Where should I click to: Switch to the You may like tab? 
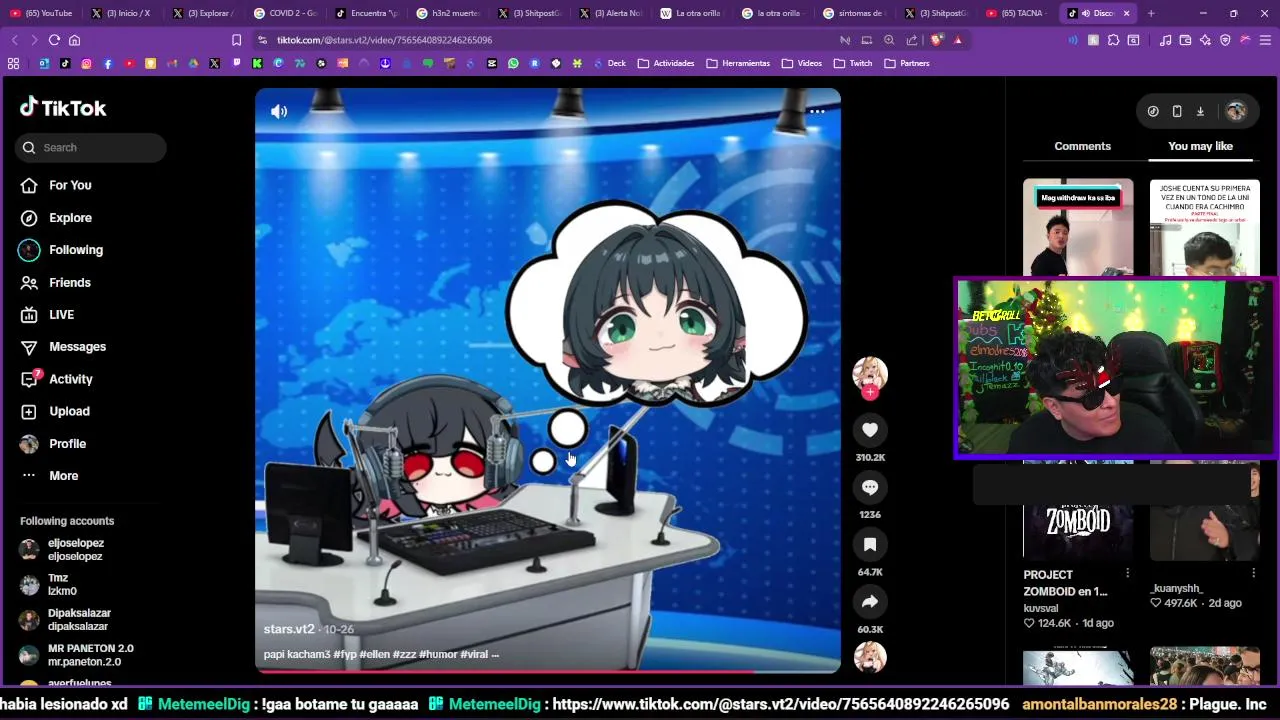coord(1200,146)
